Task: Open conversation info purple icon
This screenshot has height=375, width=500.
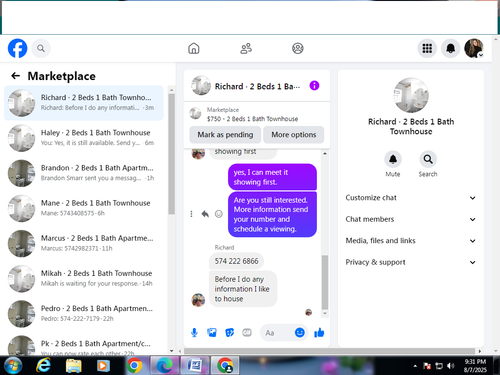Action: [314, 86]
